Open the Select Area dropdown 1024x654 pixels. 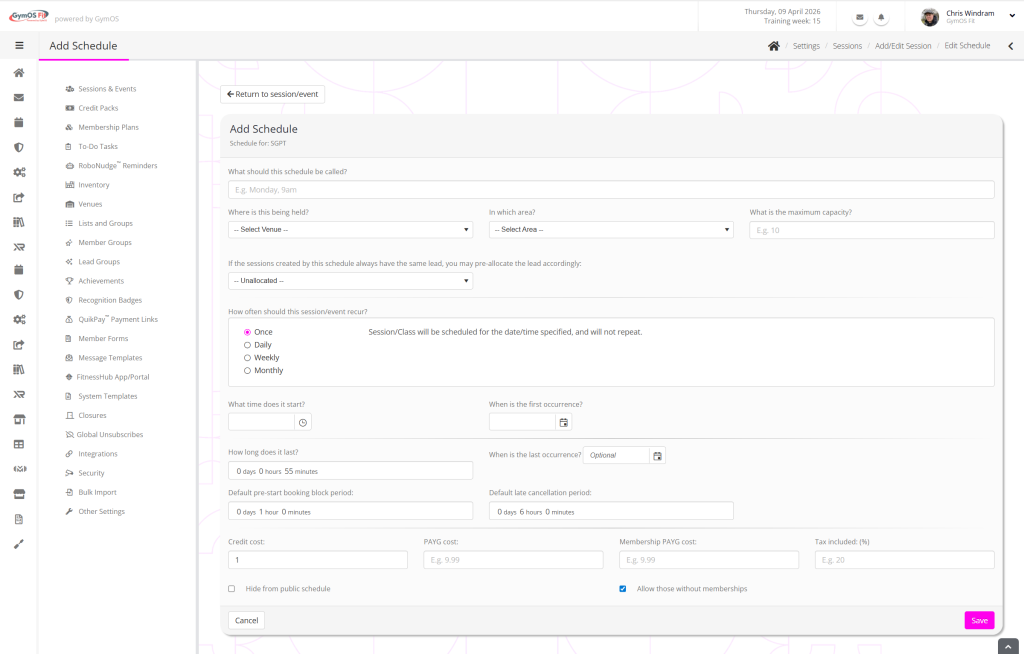coord(611,230)
